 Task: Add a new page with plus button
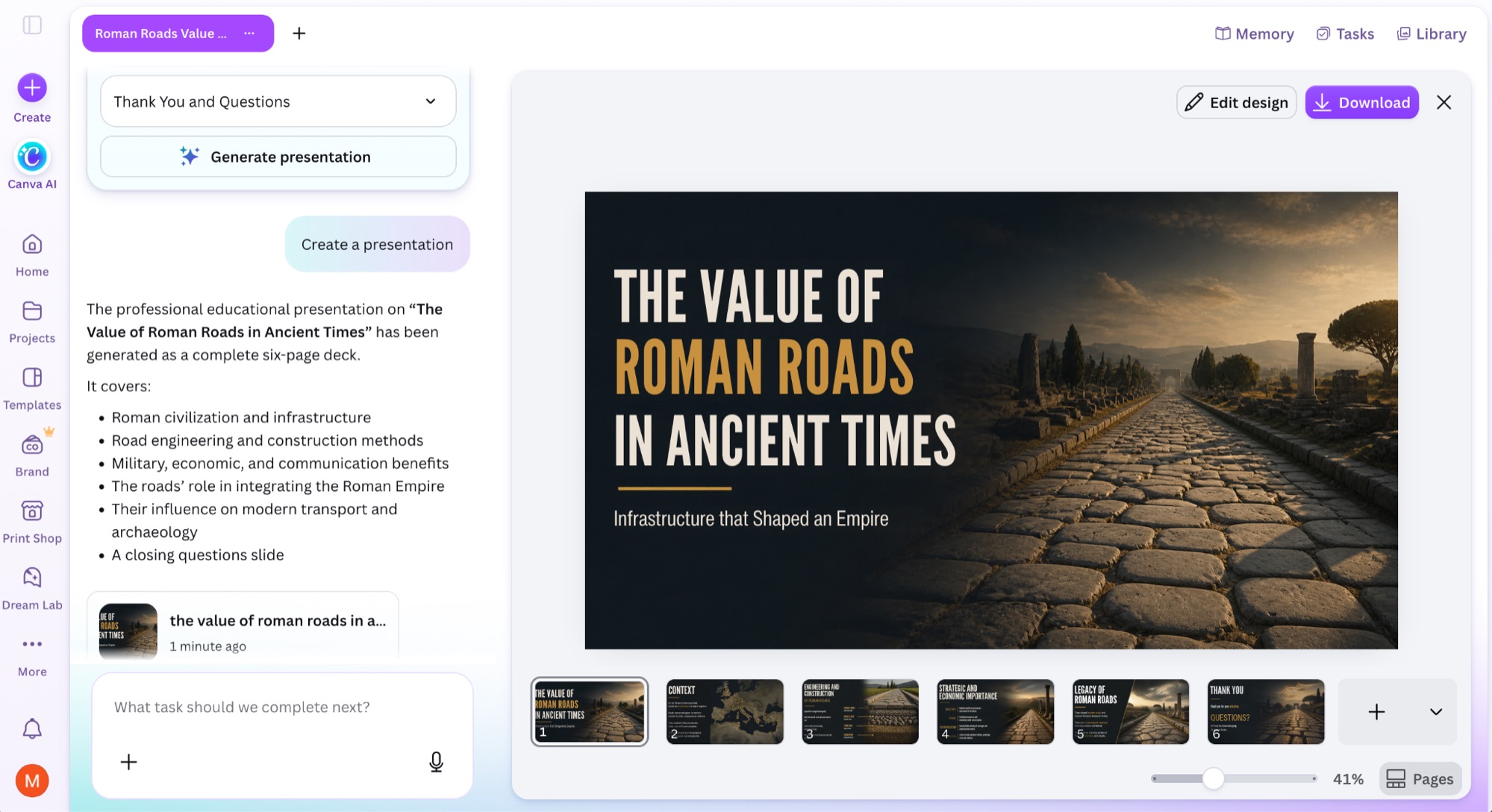tap(1376, 712)
